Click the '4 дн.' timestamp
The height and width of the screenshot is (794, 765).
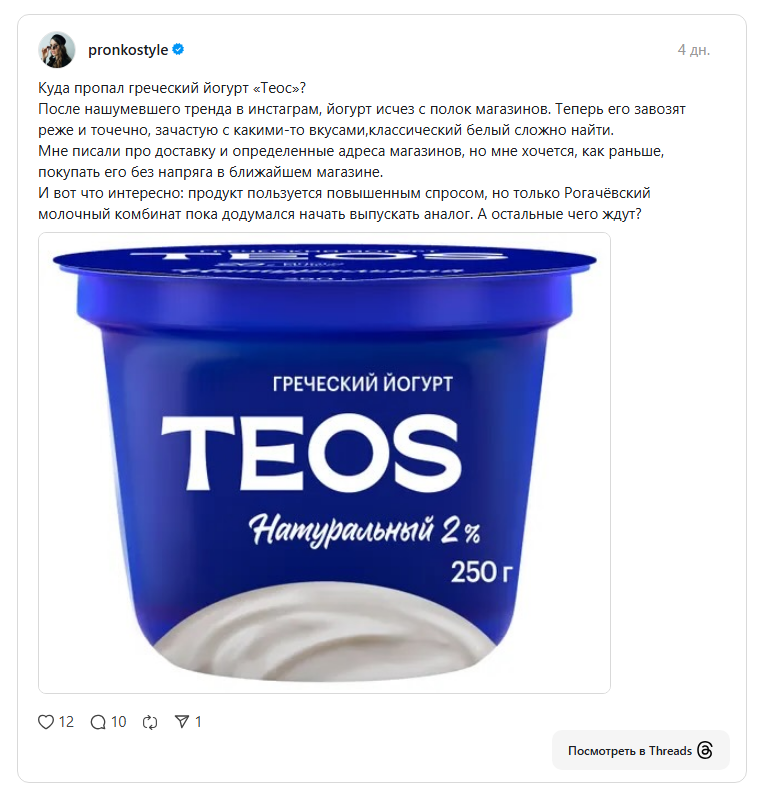tap(694, 50)
